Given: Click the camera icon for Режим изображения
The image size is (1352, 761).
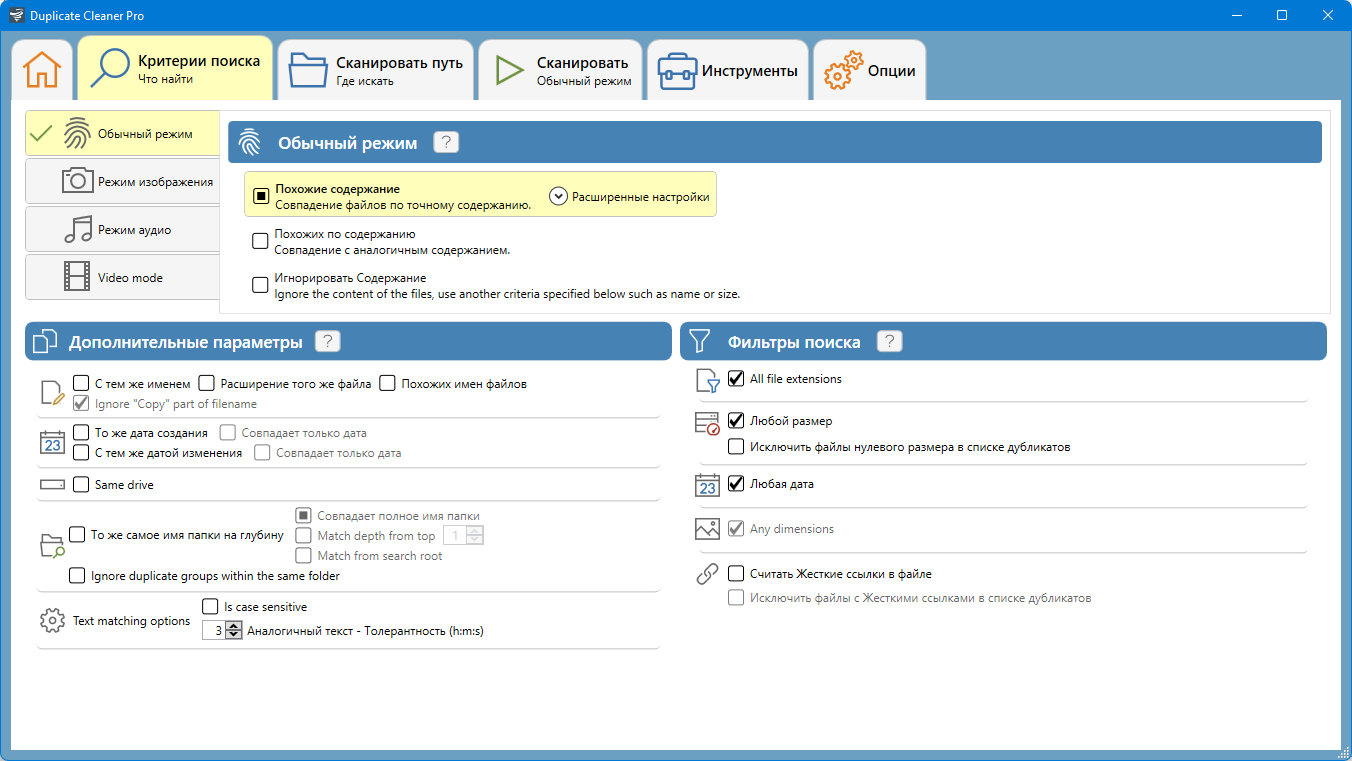Looking at the screenshot, I should click(77, 181).
